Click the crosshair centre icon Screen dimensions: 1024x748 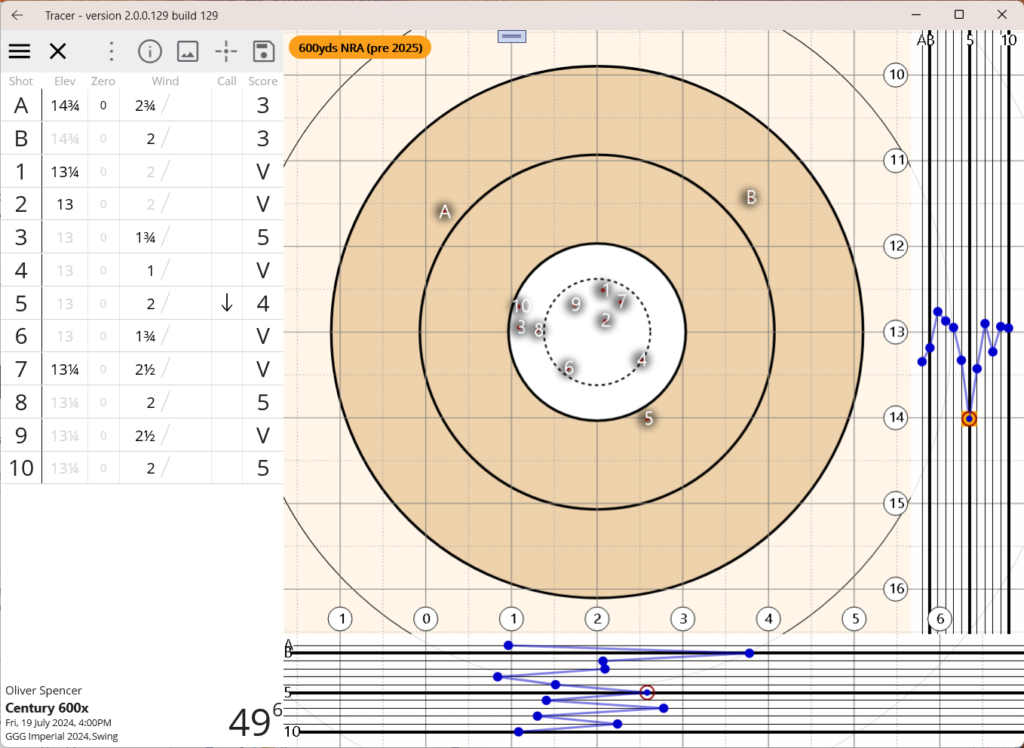(226, 51)
